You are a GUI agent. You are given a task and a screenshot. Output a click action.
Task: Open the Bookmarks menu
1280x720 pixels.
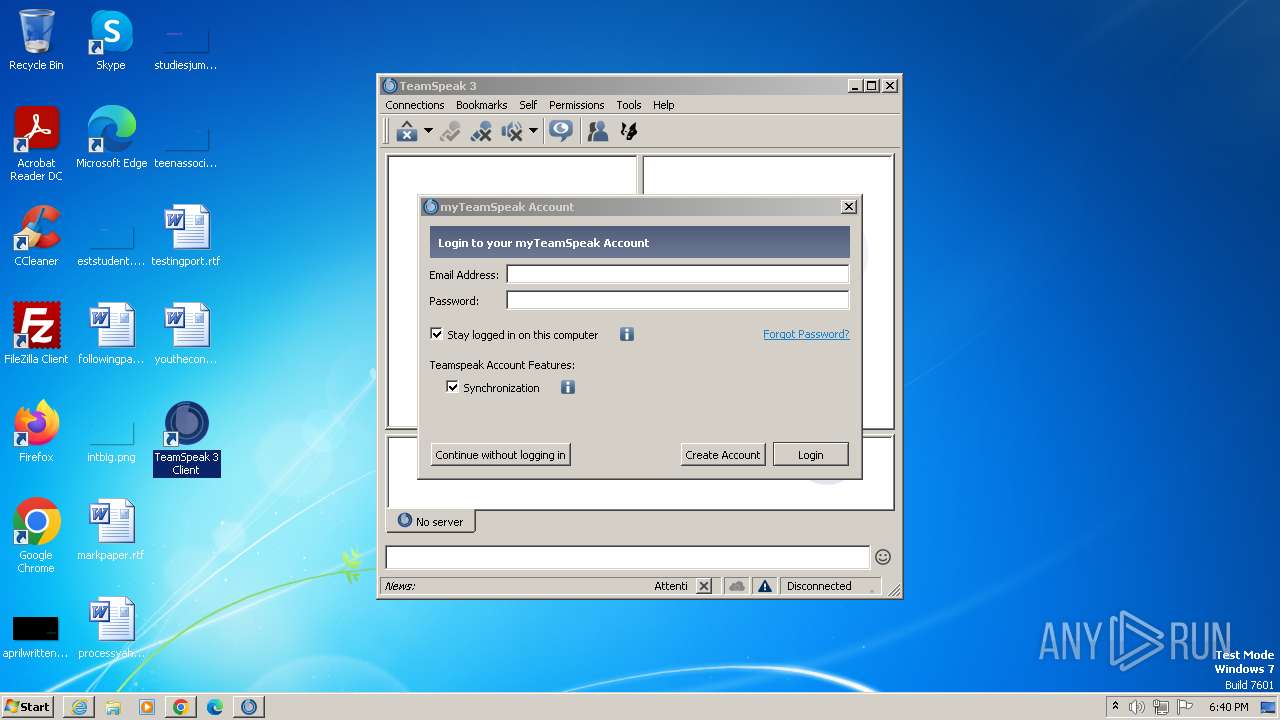coord(481,105)
